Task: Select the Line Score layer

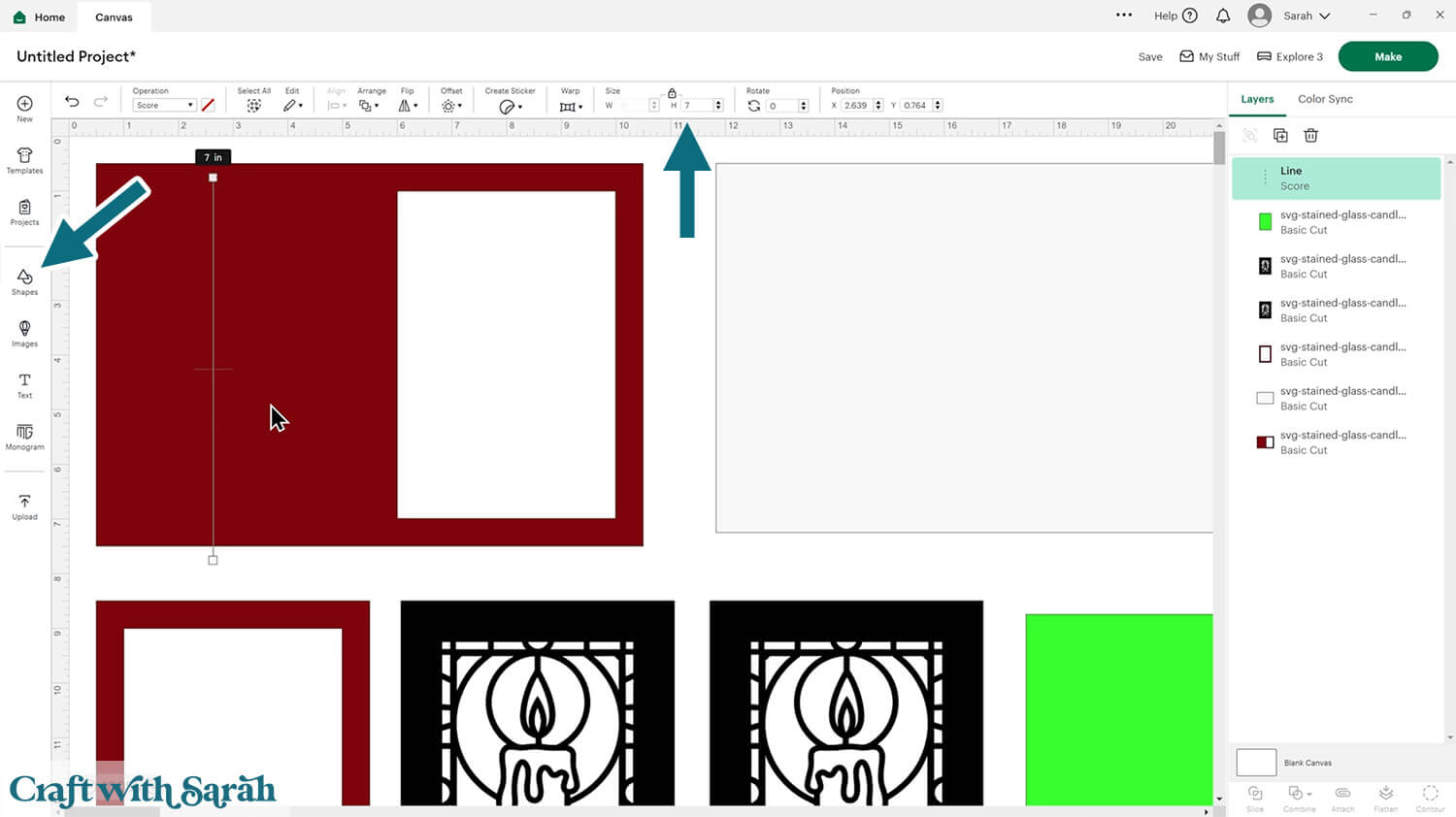Action: tap(1336, 179)
